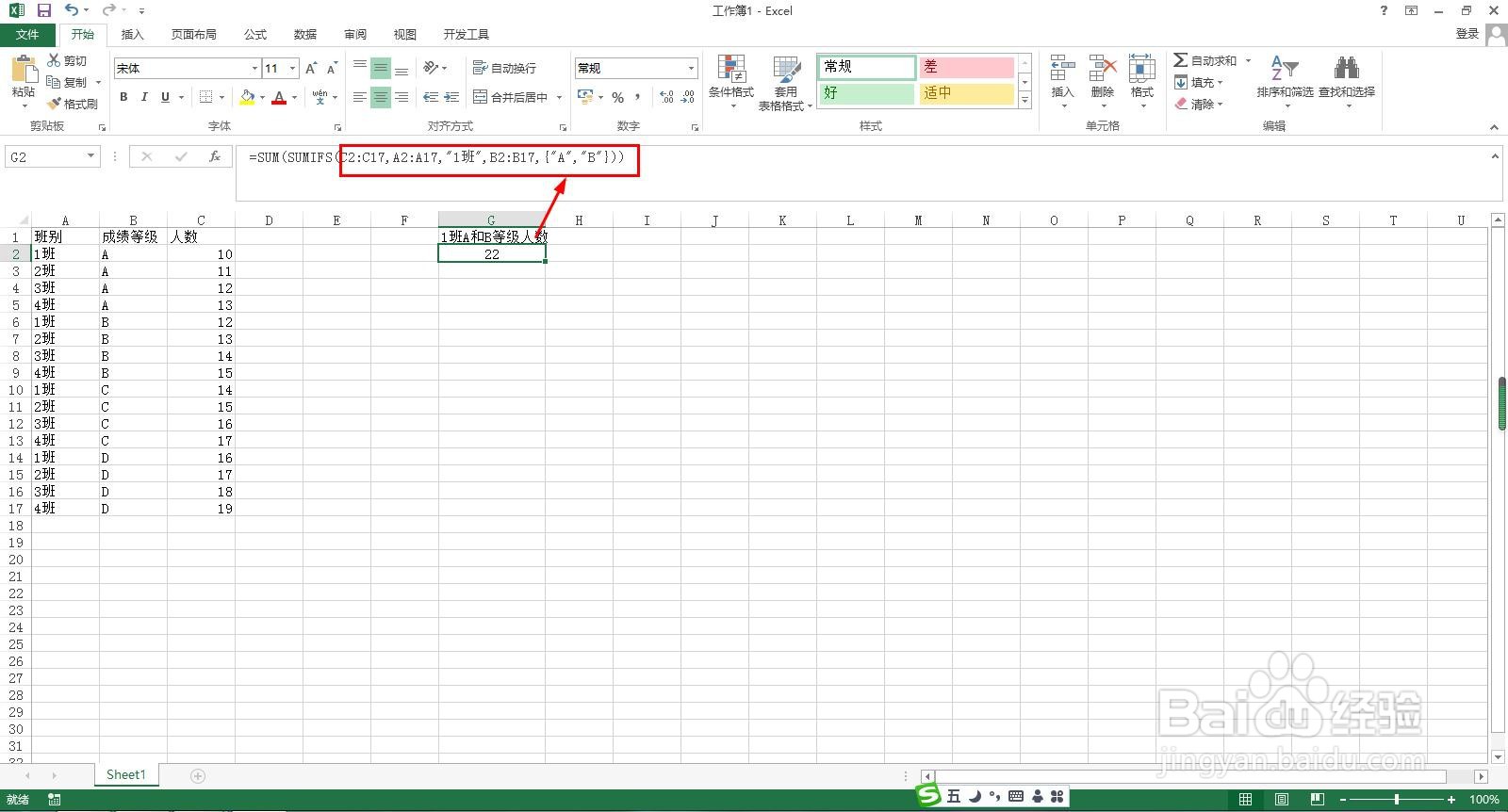Image resolution: width=1508 pixels, height=812 pixels.
Task: Collapse the ribbon with the arrow
Action: point(1494,127)
